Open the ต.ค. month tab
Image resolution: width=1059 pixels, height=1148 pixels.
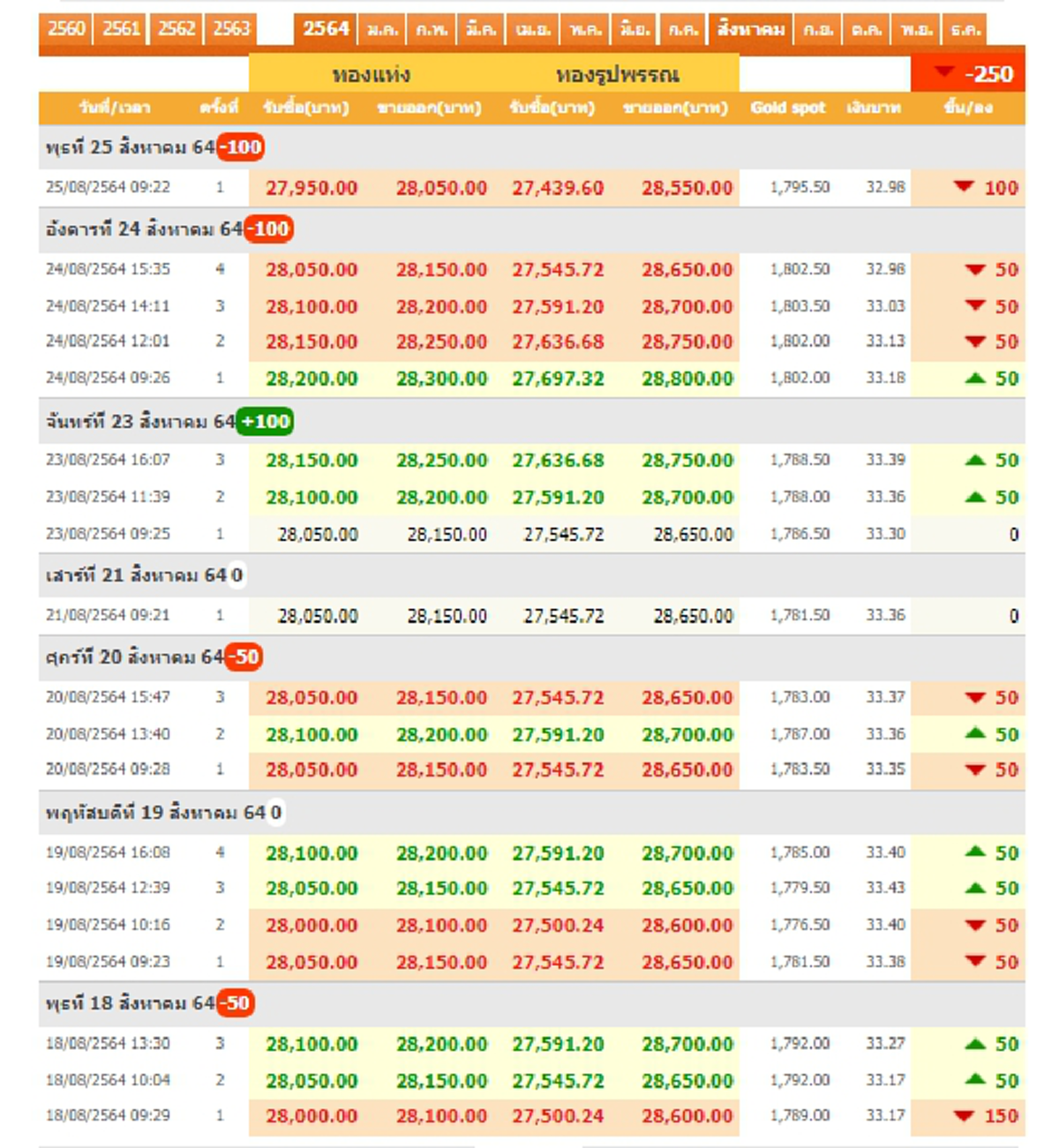tap(867, 29)
